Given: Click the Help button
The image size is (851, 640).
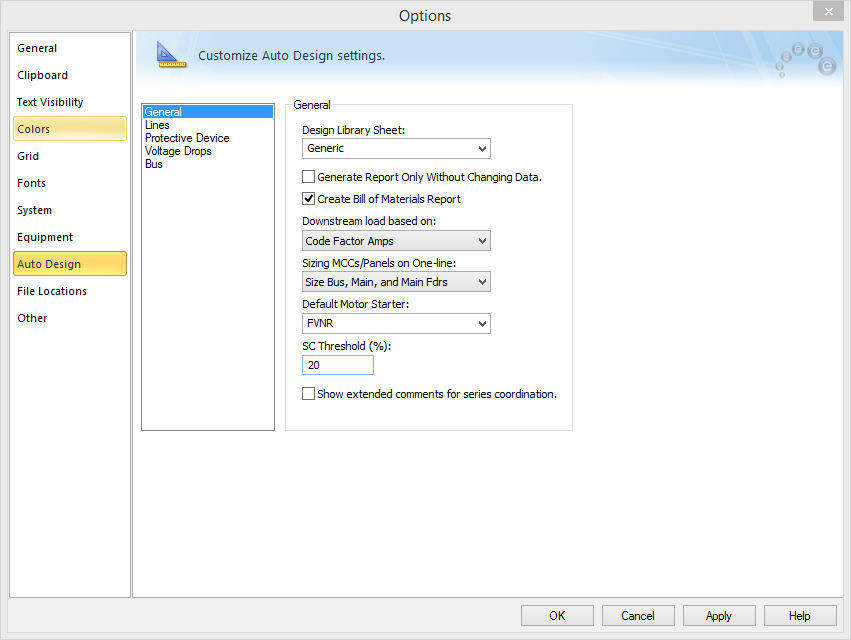Looking at the screenshot, I should coord(799,616).
